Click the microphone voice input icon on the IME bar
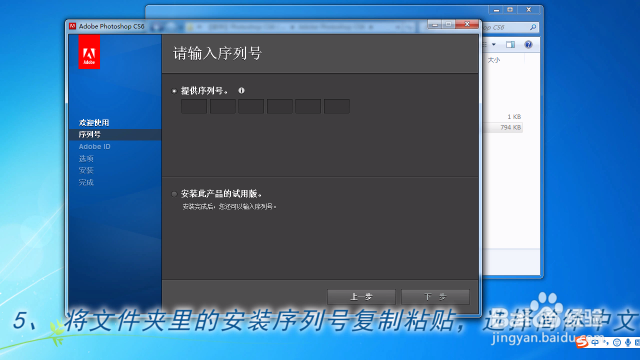The image size is (640, 360). coord(627,342)
